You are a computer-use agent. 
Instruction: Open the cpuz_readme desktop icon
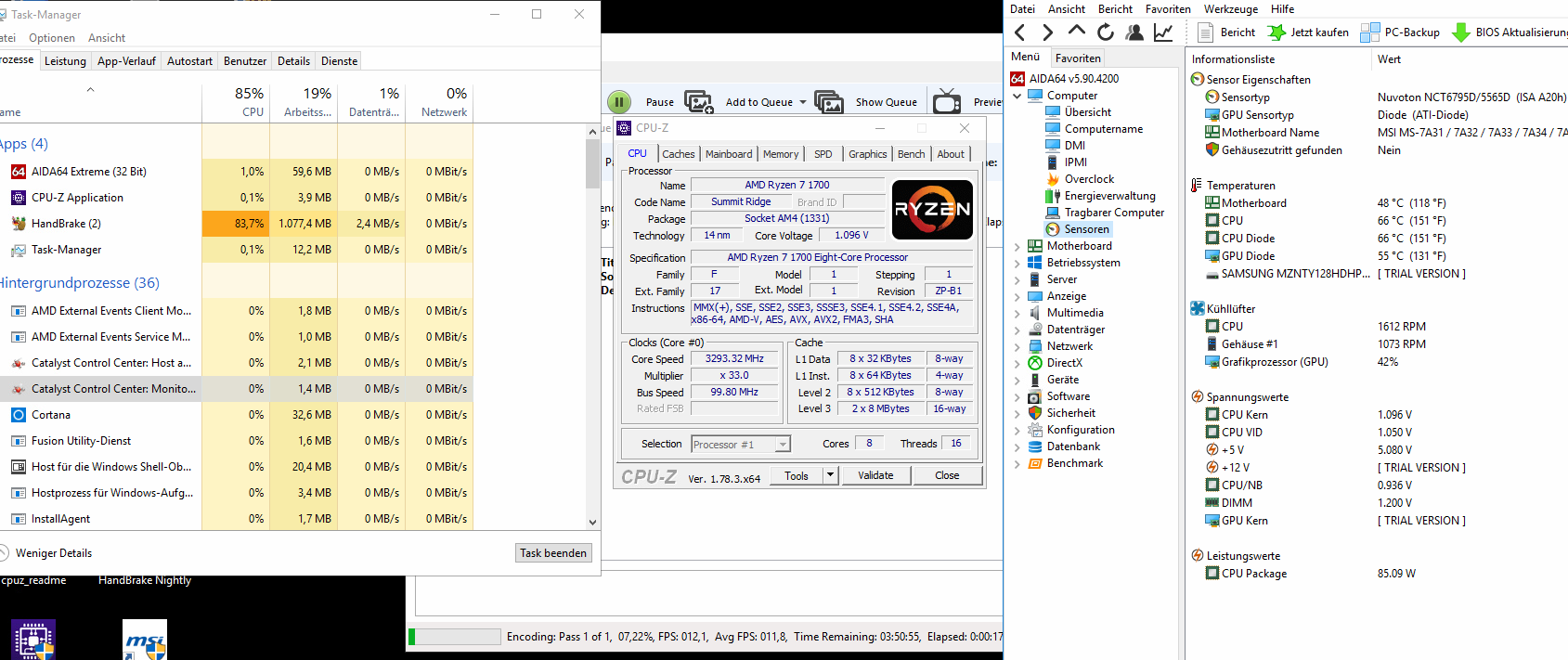[x=33, y=640]
